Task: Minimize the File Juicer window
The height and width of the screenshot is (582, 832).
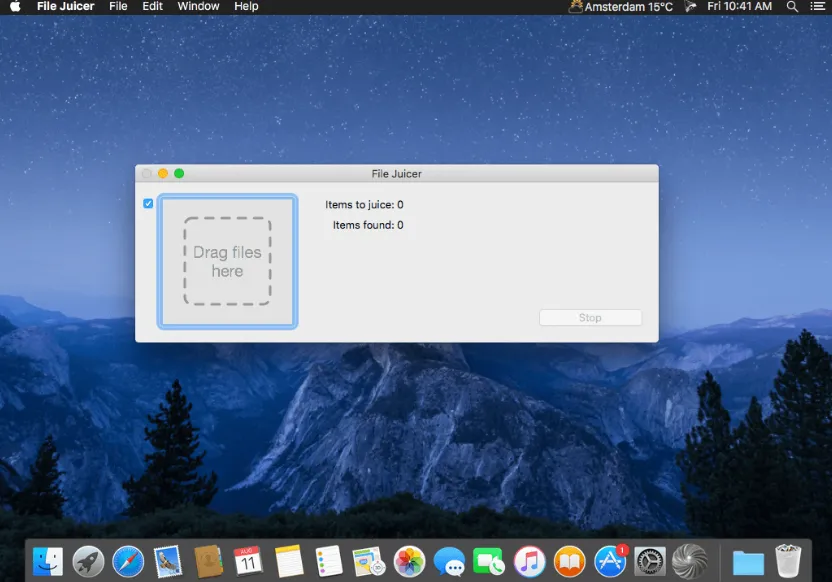Action: 163,173
